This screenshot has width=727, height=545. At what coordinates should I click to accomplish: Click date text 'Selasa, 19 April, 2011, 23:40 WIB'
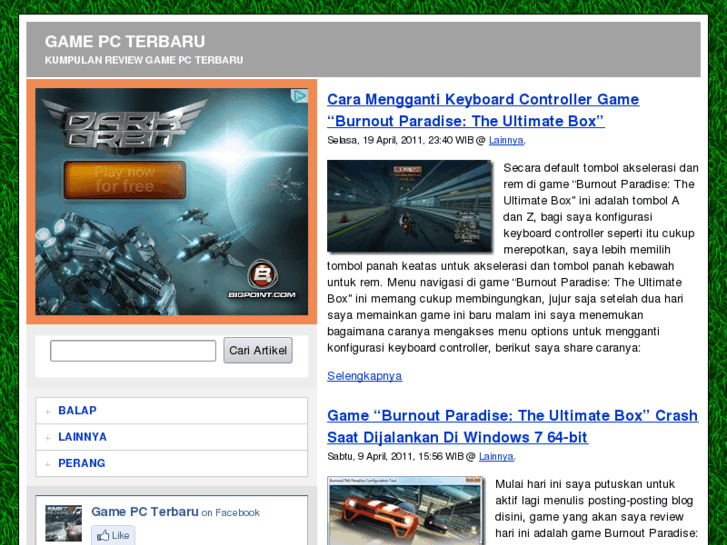click(400, 140)
